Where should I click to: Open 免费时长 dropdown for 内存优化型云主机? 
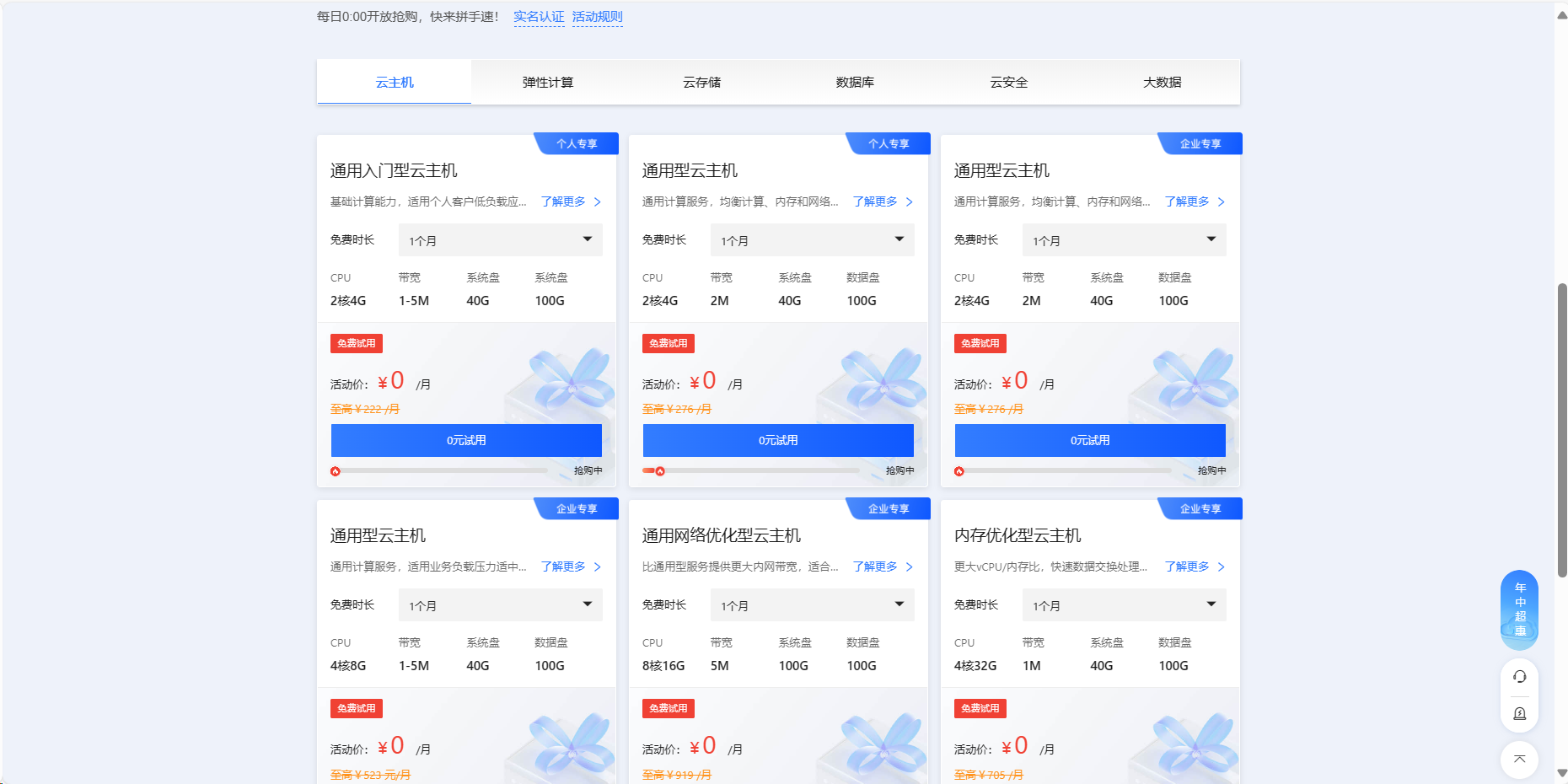tap(1124, 605)
